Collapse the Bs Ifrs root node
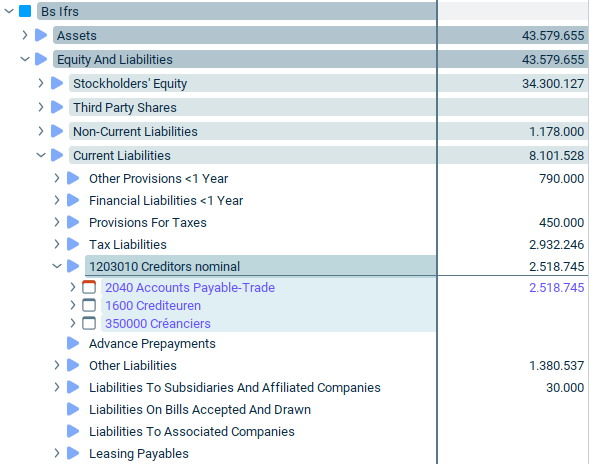Viewport: 606px width, 473px height. [x=9, y=11]
